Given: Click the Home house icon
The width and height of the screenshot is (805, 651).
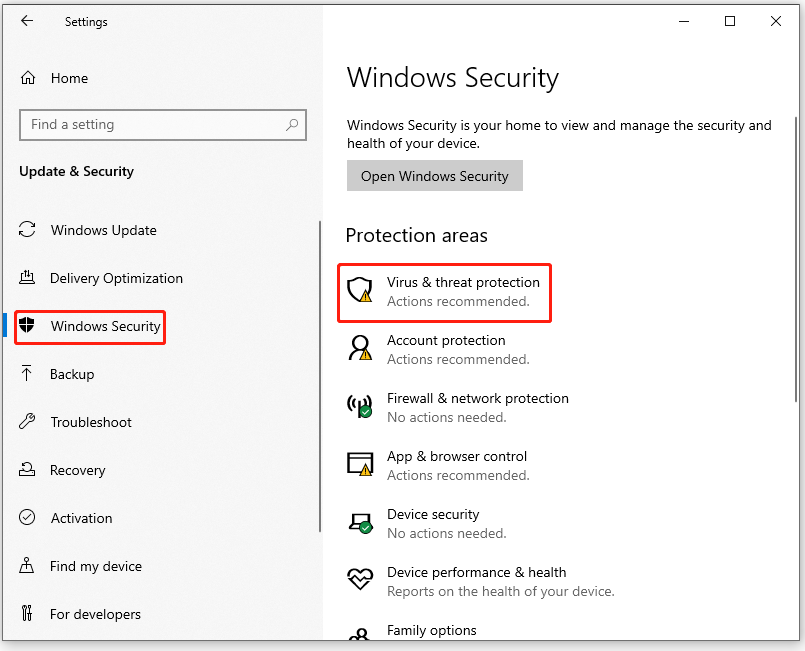Looking at the screenshot, I should (28, 78).
